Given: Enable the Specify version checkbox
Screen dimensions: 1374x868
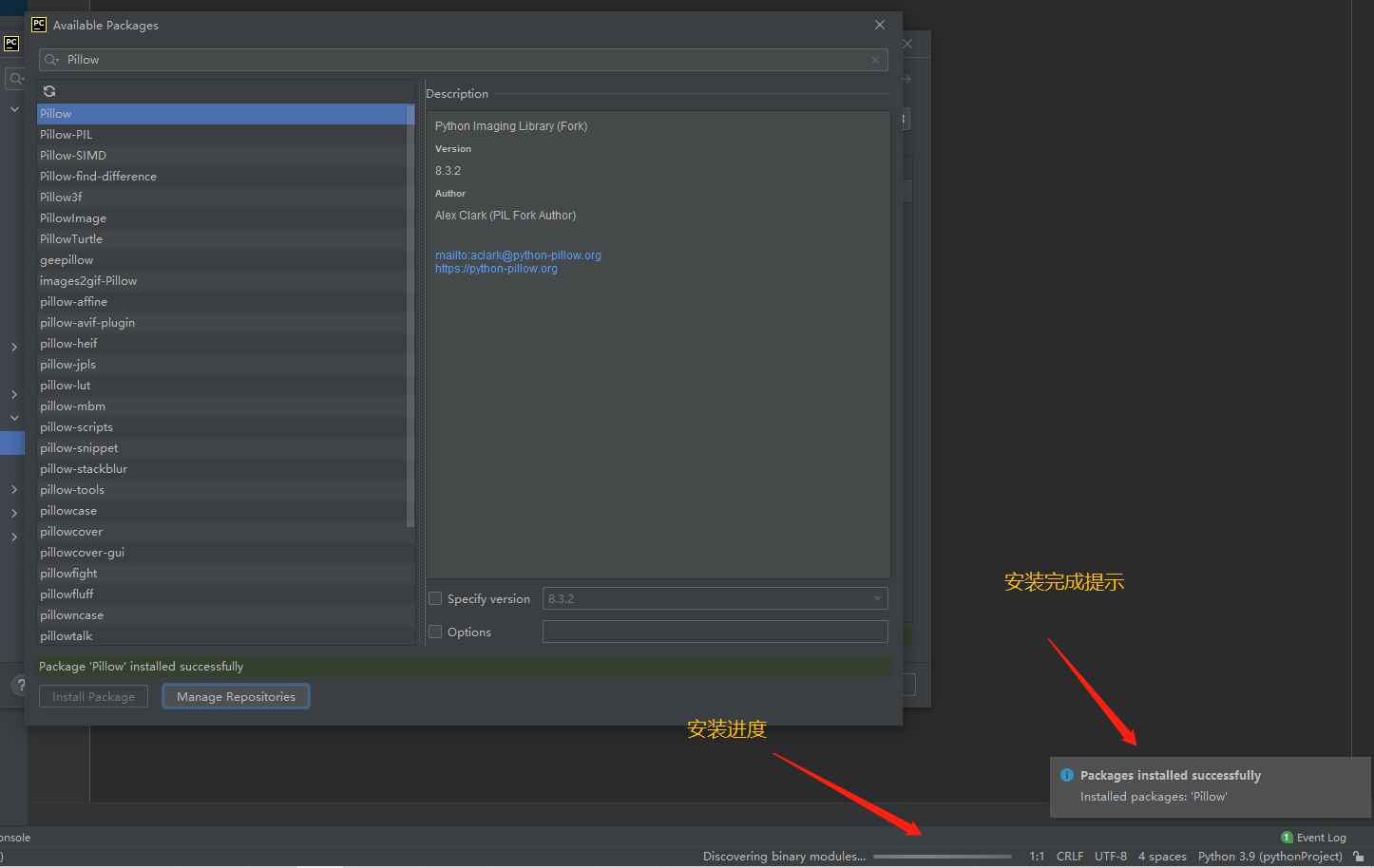Looking at the screenshot, I should pos(435,598).
